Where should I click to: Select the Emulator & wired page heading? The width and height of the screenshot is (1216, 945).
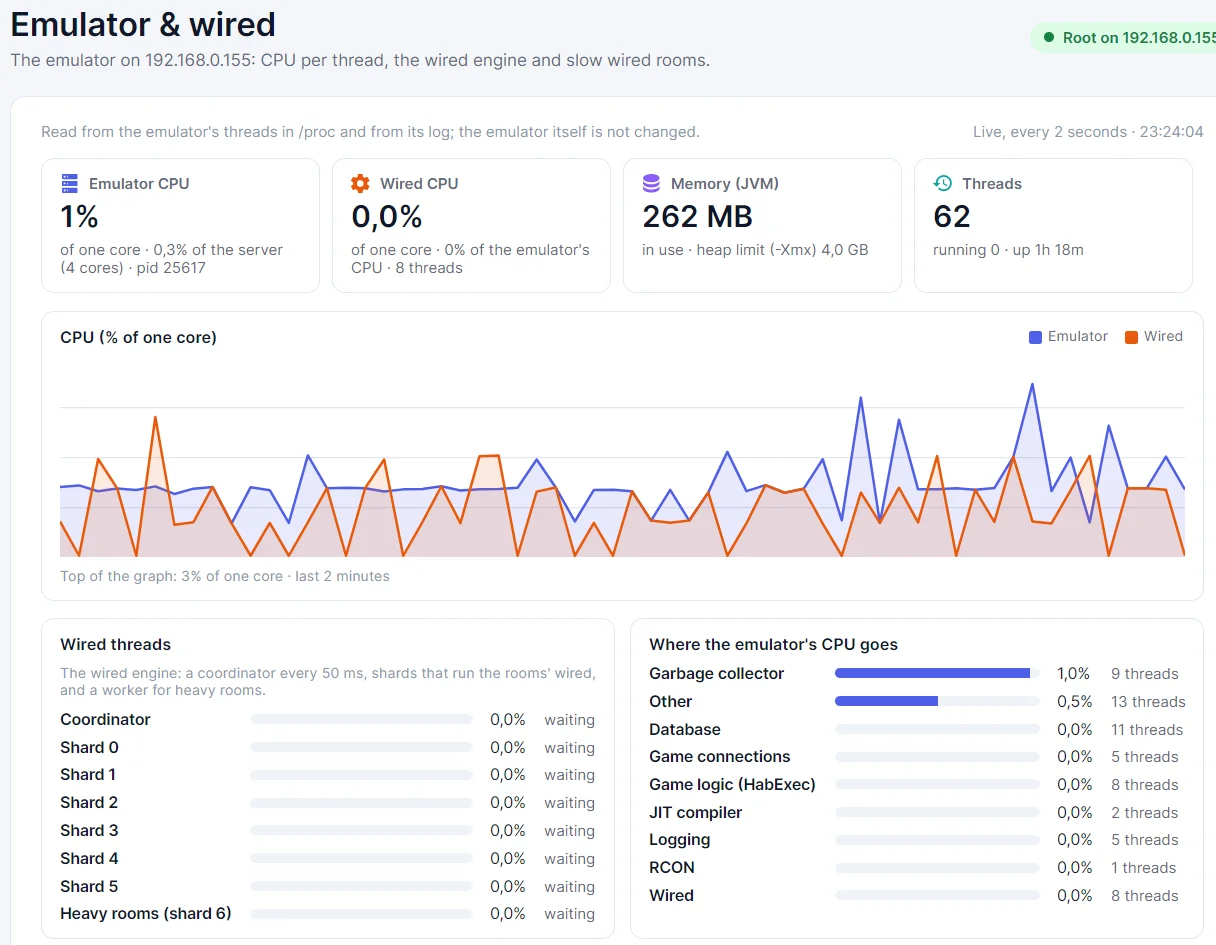click(x=143, y=24)
